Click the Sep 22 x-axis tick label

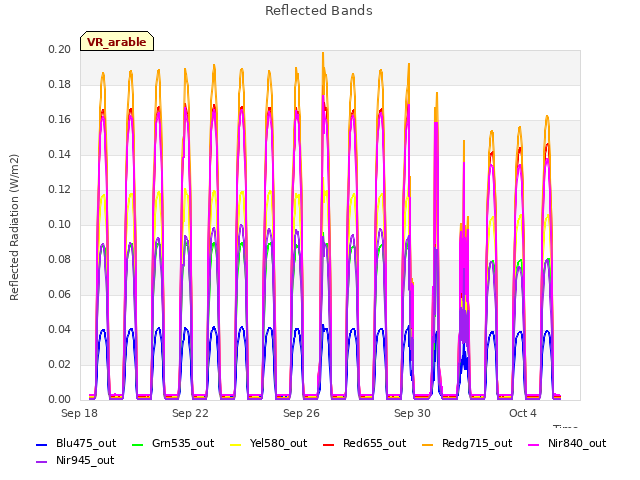pyautogui.click(x=190, y=413)
